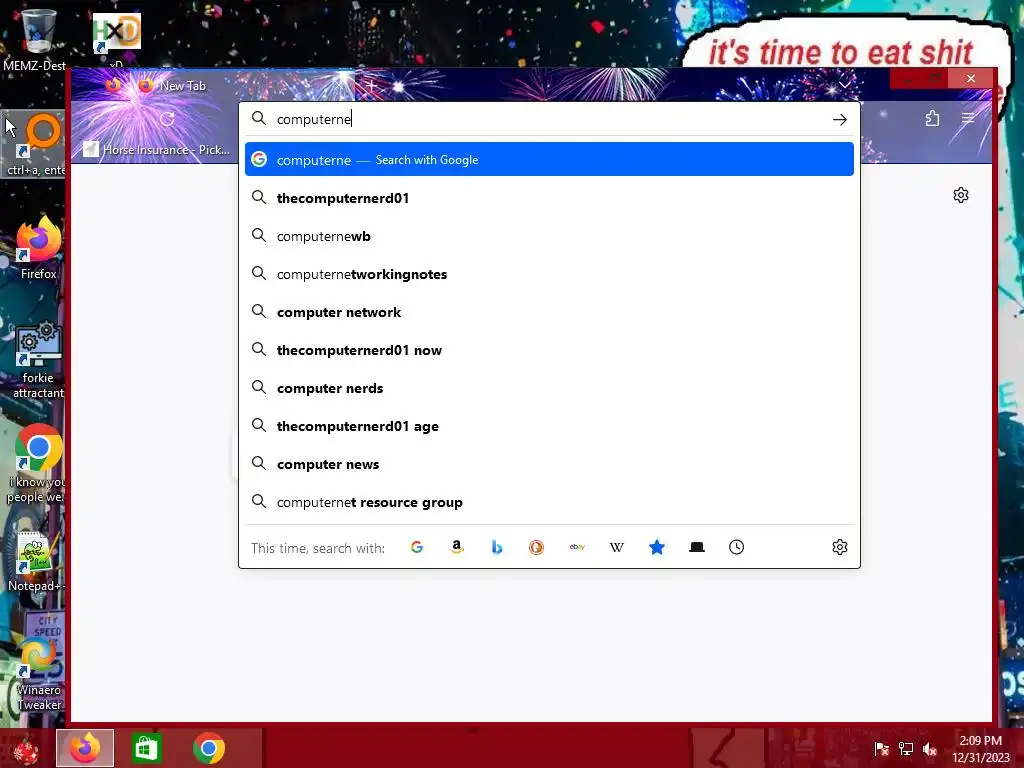Choose the 'computer nerds' suggestion
The height and width of the screenshot is (768, 1024).
tap(549, 388)
